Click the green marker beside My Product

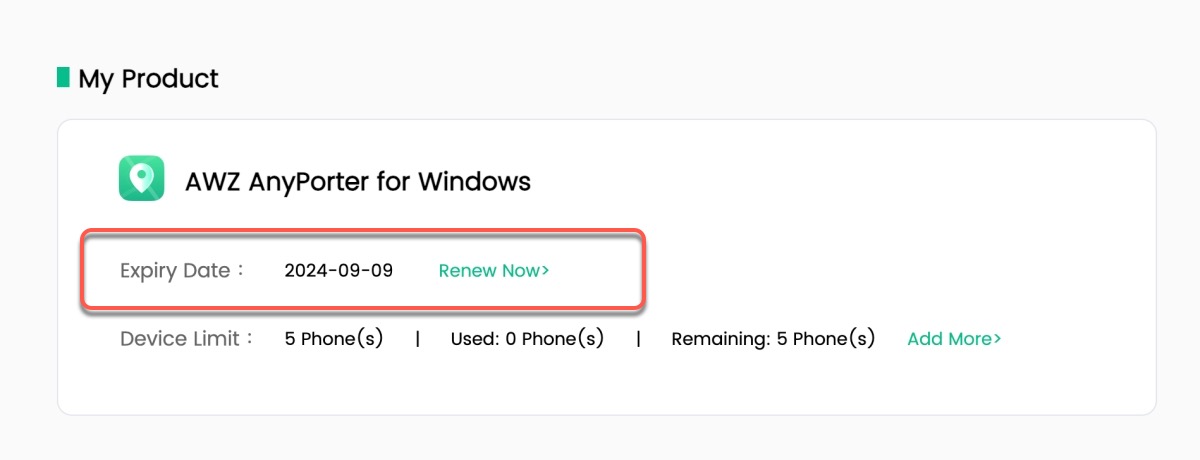coord(63,77)
